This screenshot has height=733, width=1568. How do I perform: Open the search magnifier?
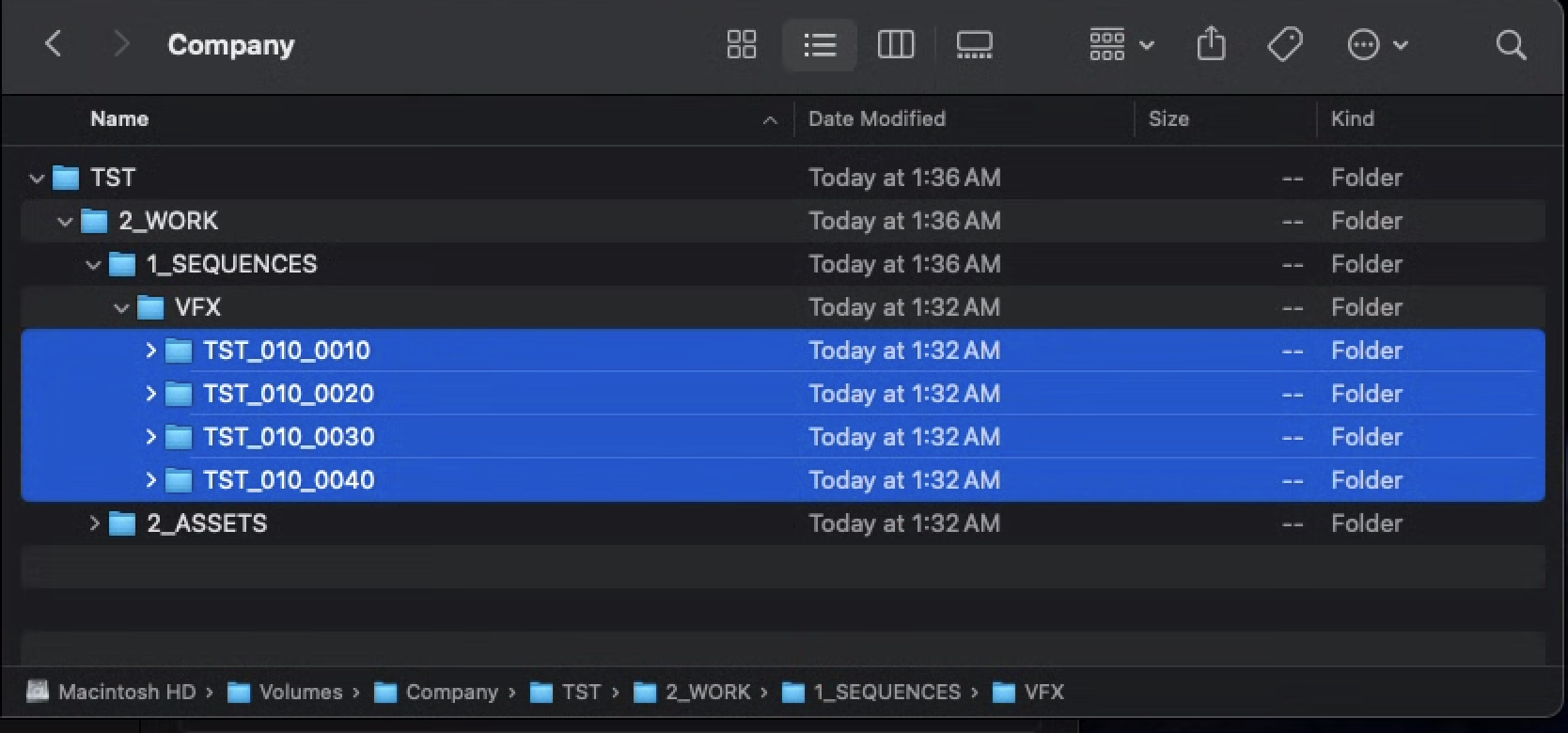click(x=1511, y=44)
